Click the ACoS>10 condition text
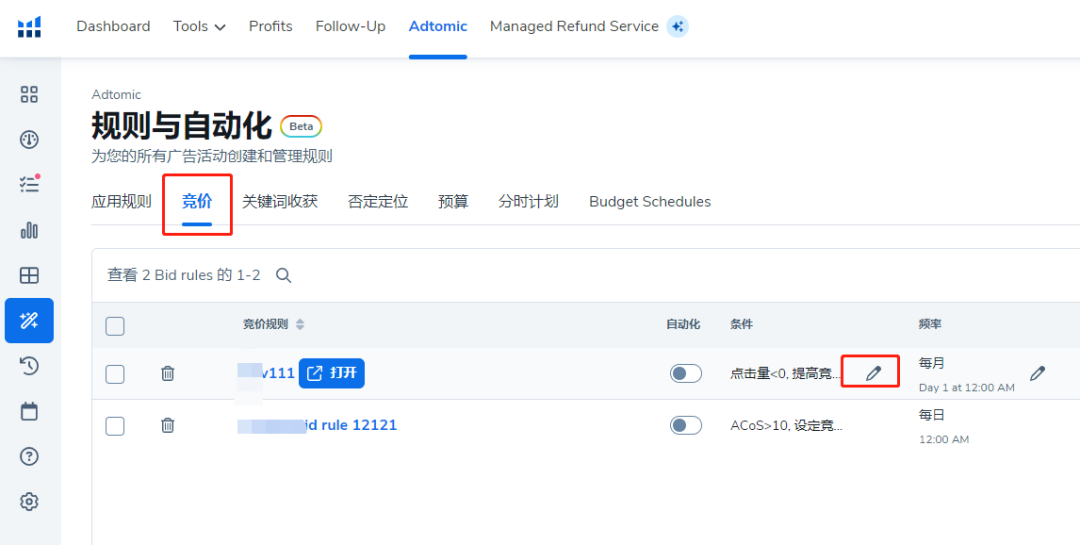Image resolution: width=1080 pixels, height=545 pixels. pyautogui.click(x=786, y=426)
